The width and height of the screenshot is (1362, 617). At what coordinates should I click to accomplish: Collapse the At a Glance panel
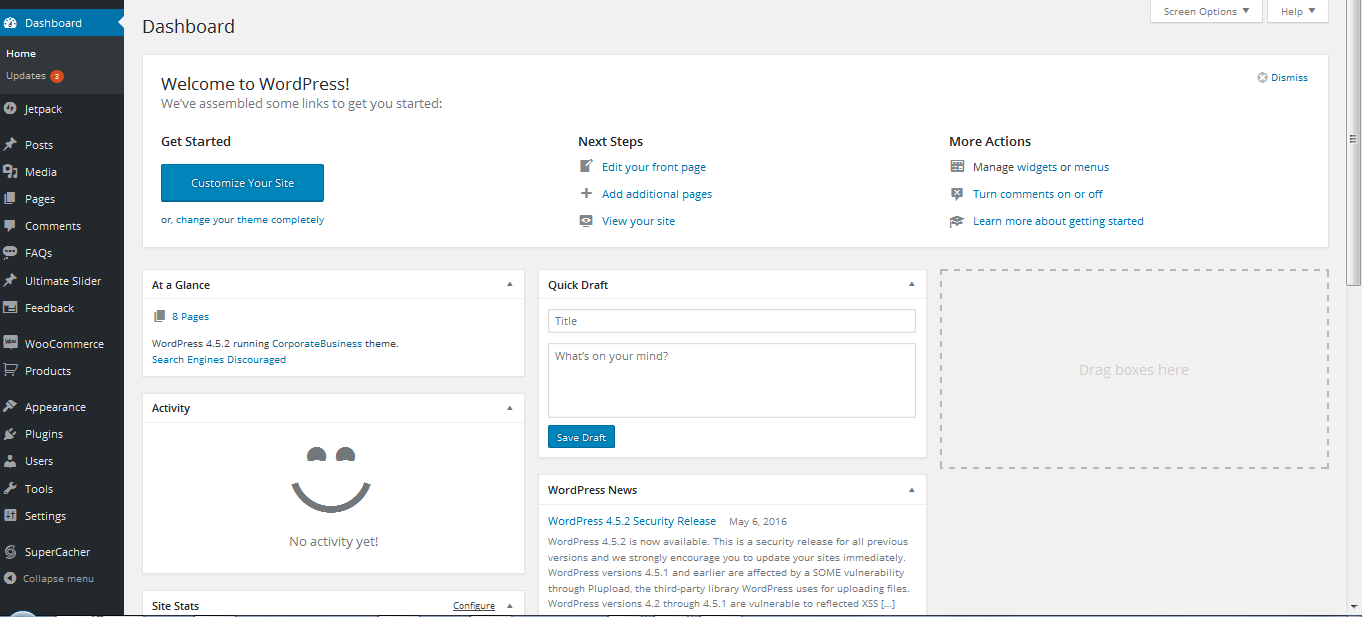click(509, 284)
